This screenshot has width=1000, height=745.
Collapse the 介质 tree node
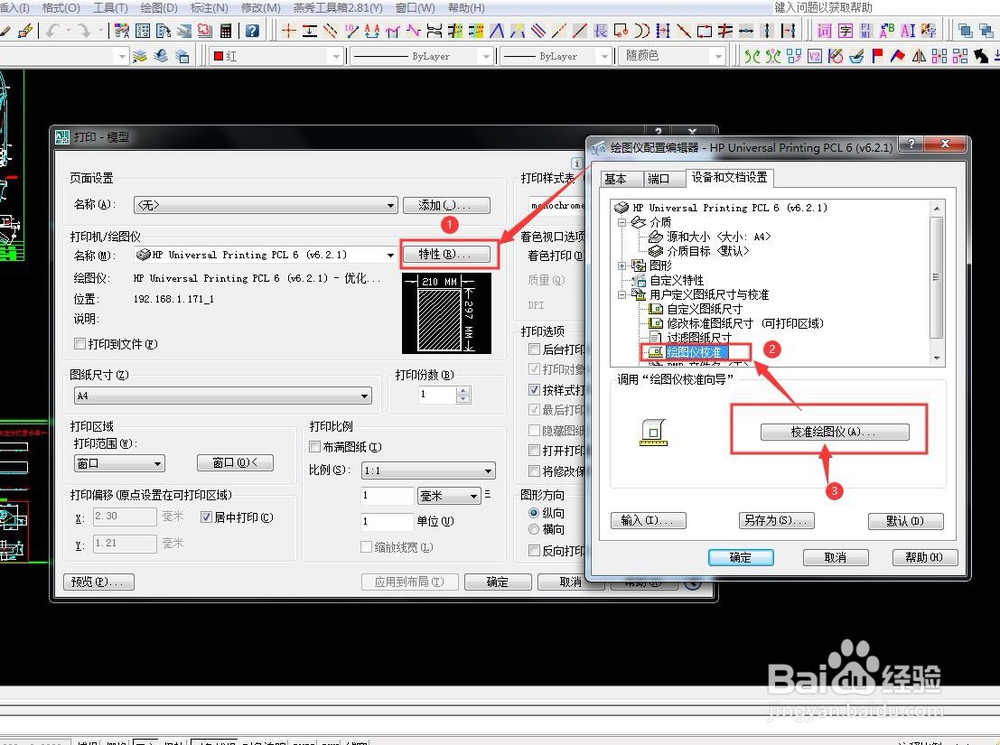click(621, 223)
